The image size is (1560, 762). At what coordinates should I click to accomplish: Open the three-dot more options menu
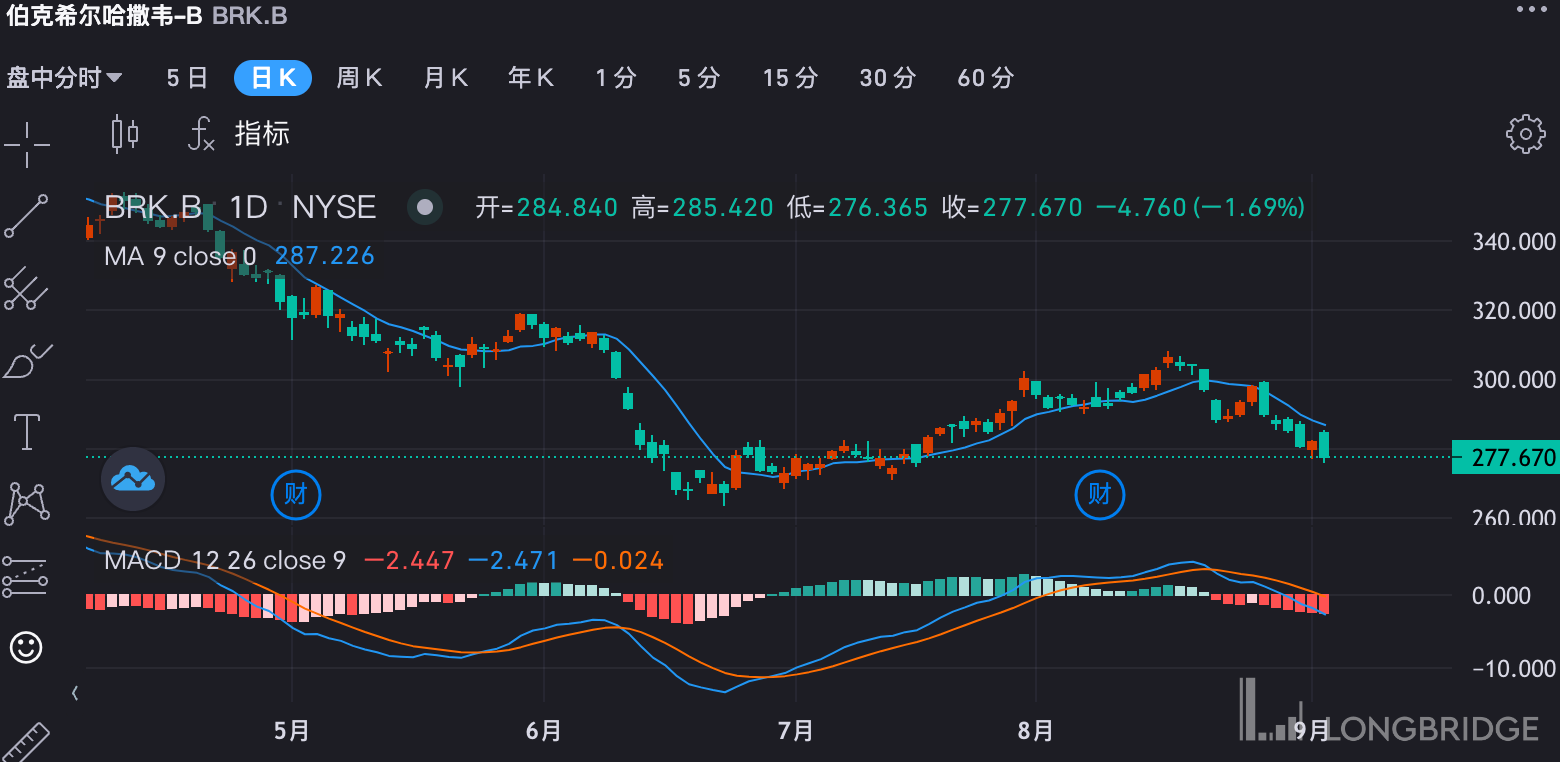(x=1531, y=9)
